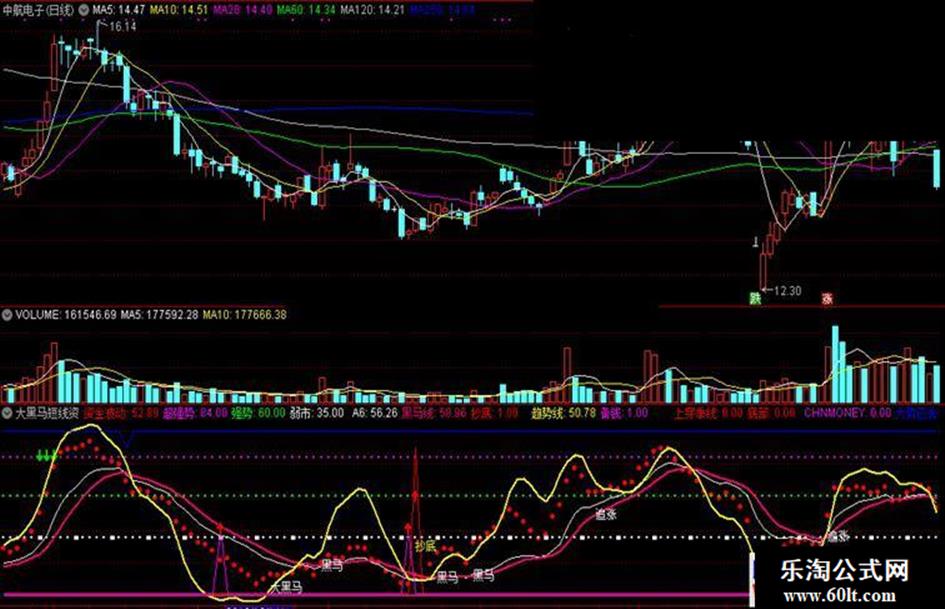Click the volume MA5: 177592.28 label
The height and width of the screenshot is (609, 945).
(159, 315)
